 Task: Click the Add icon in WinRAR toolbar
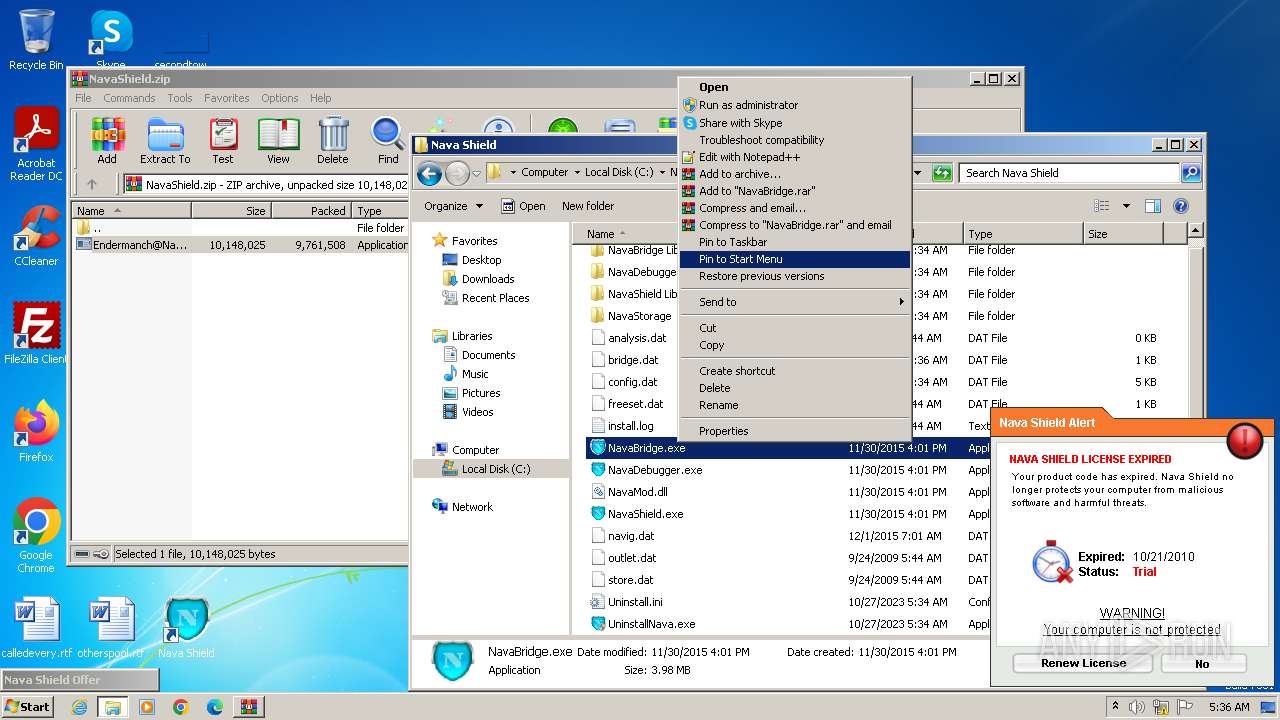pyautogui.click(x=107, y=135)
